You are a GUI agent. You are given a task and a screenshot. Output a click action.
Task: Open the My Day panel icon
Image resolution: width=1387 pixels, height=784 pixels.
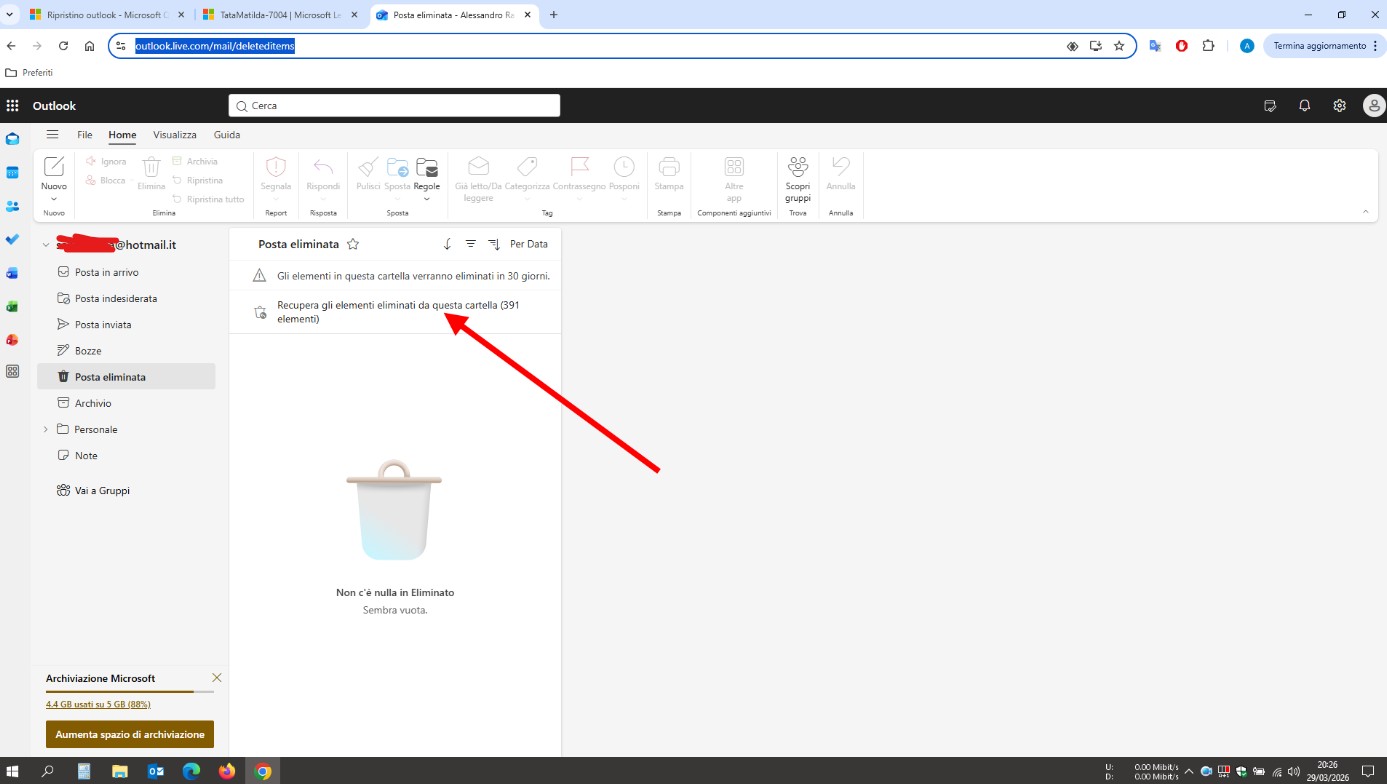[x=1270, y=106]
